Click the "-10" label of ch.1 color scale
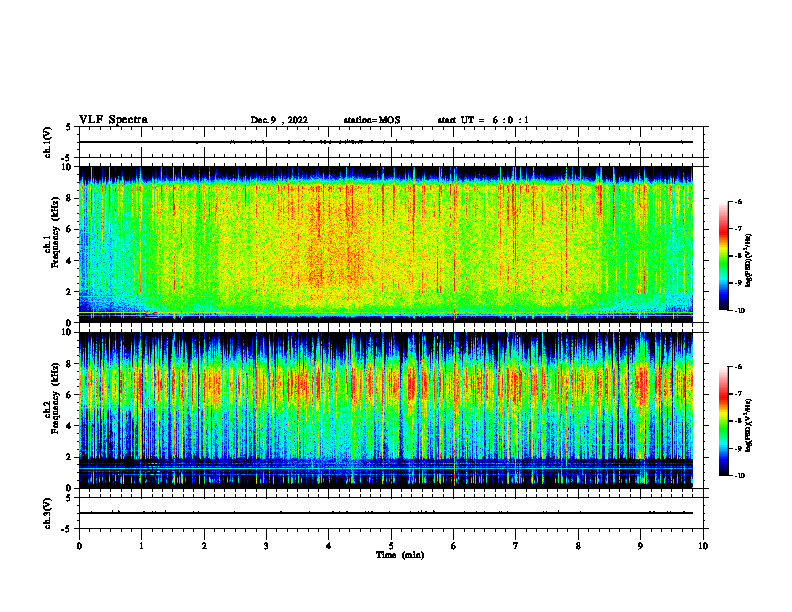 (740, 311)
